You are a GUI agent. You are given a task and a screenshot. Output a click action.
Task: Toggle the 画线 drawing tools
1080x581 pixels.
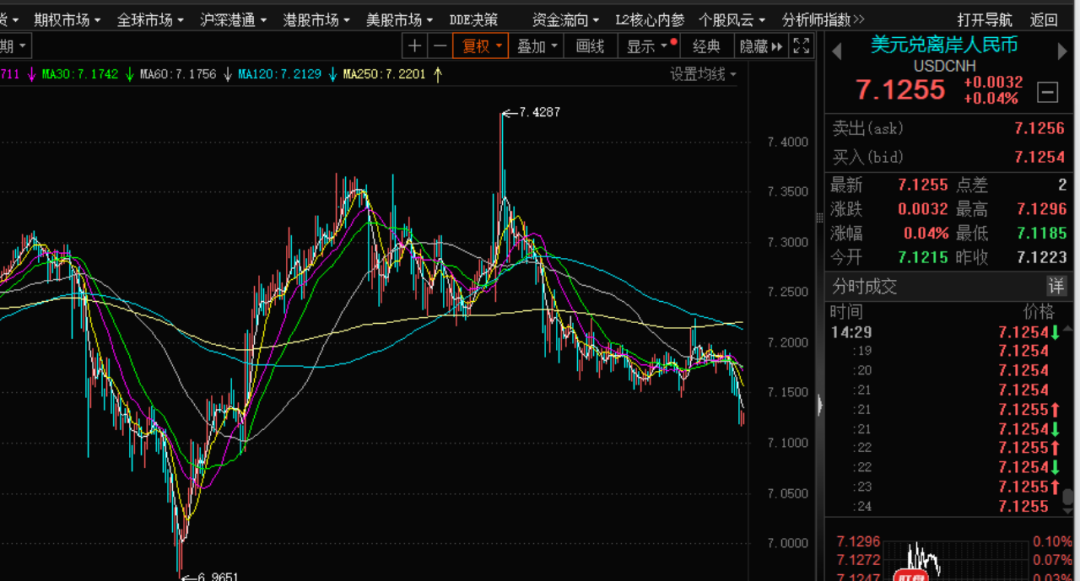point(591,46)
